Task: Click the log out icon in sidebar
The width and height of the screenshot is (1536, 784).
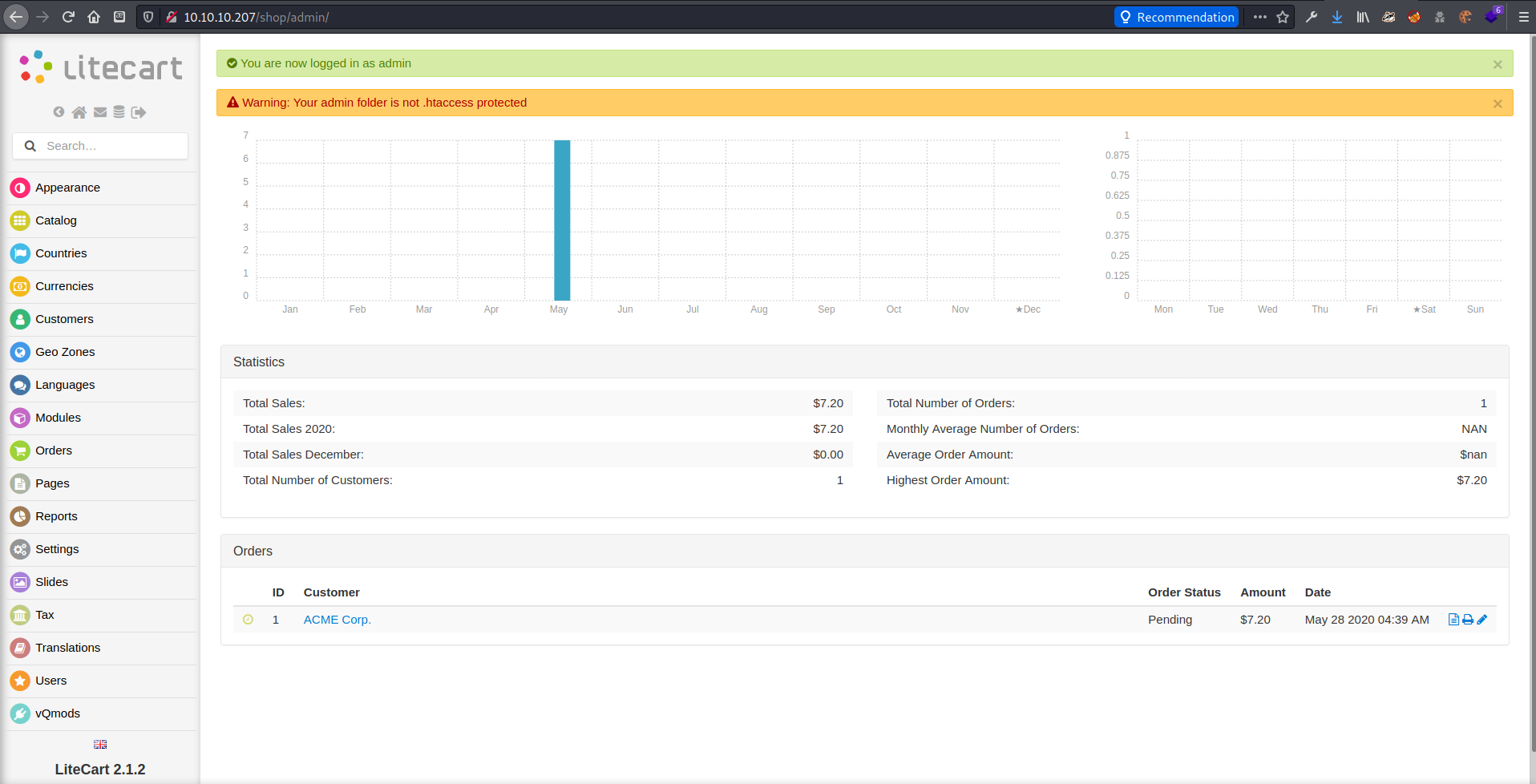Action: click(x=139, y=112)
